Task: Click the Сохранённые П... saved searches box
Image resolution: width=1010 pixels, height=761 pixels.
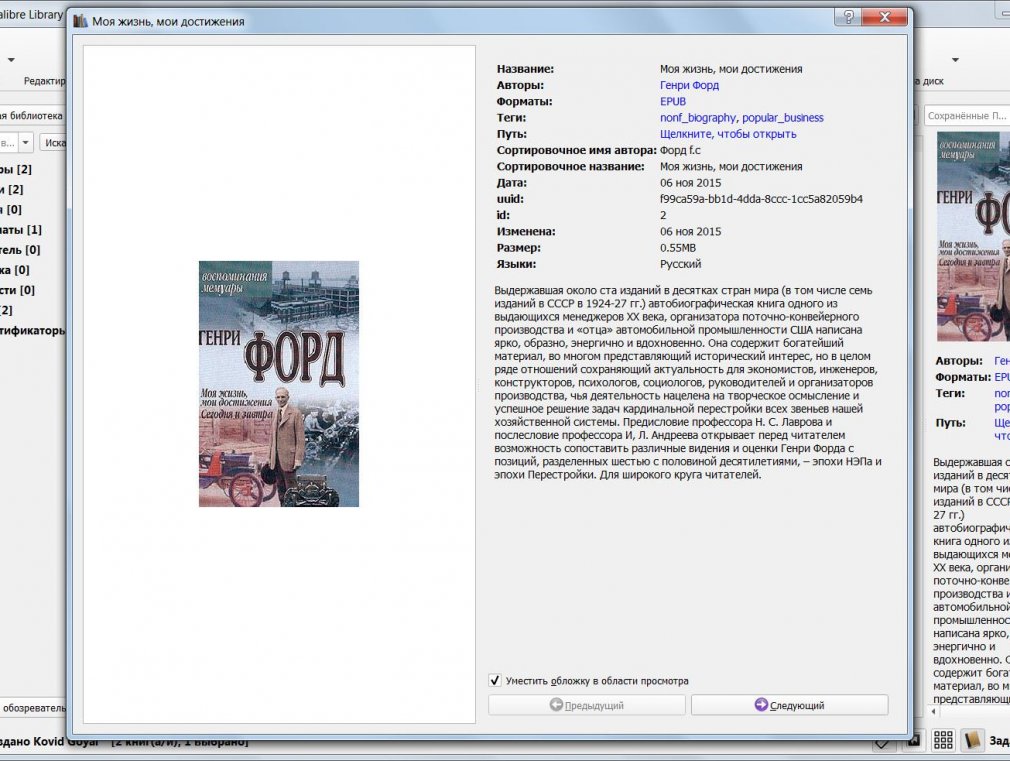Action: click(x=967, y=116)
